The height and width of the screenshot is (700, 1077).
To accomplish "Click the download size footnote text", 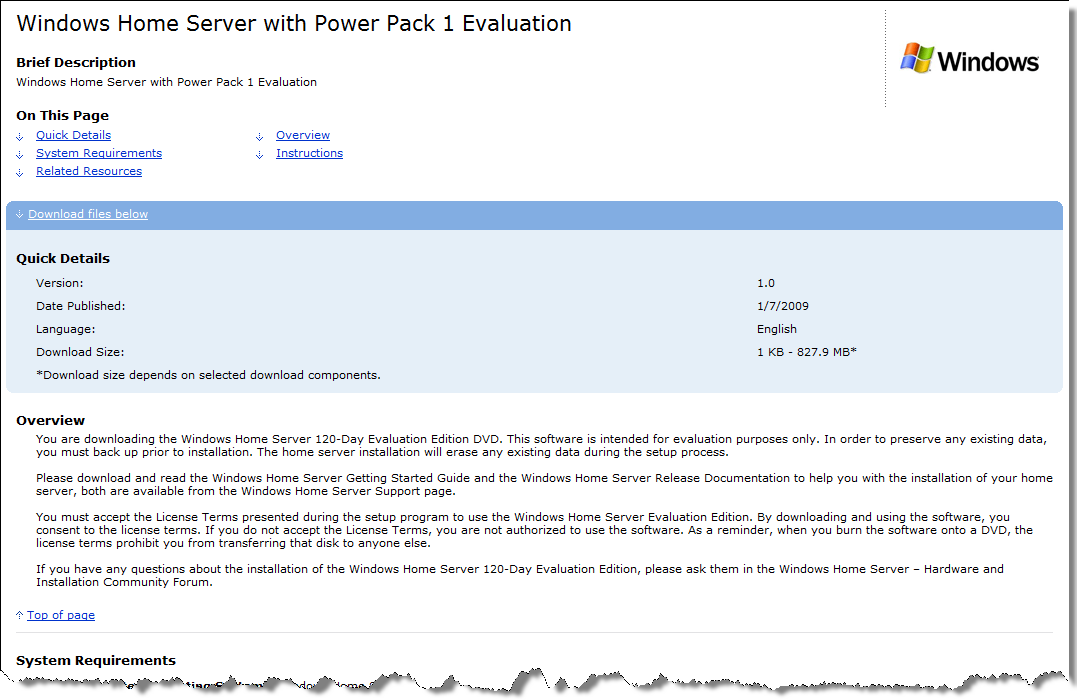I will point(208,375).
